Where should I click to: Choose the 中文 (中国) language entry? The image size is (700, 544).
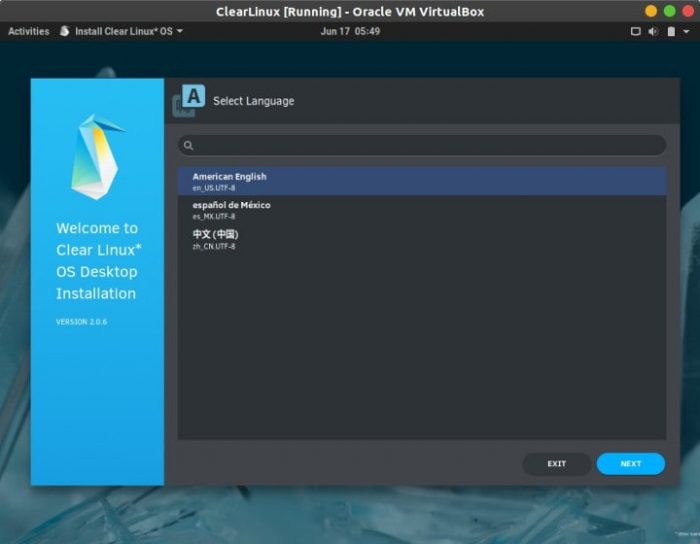tap(422, 239)
